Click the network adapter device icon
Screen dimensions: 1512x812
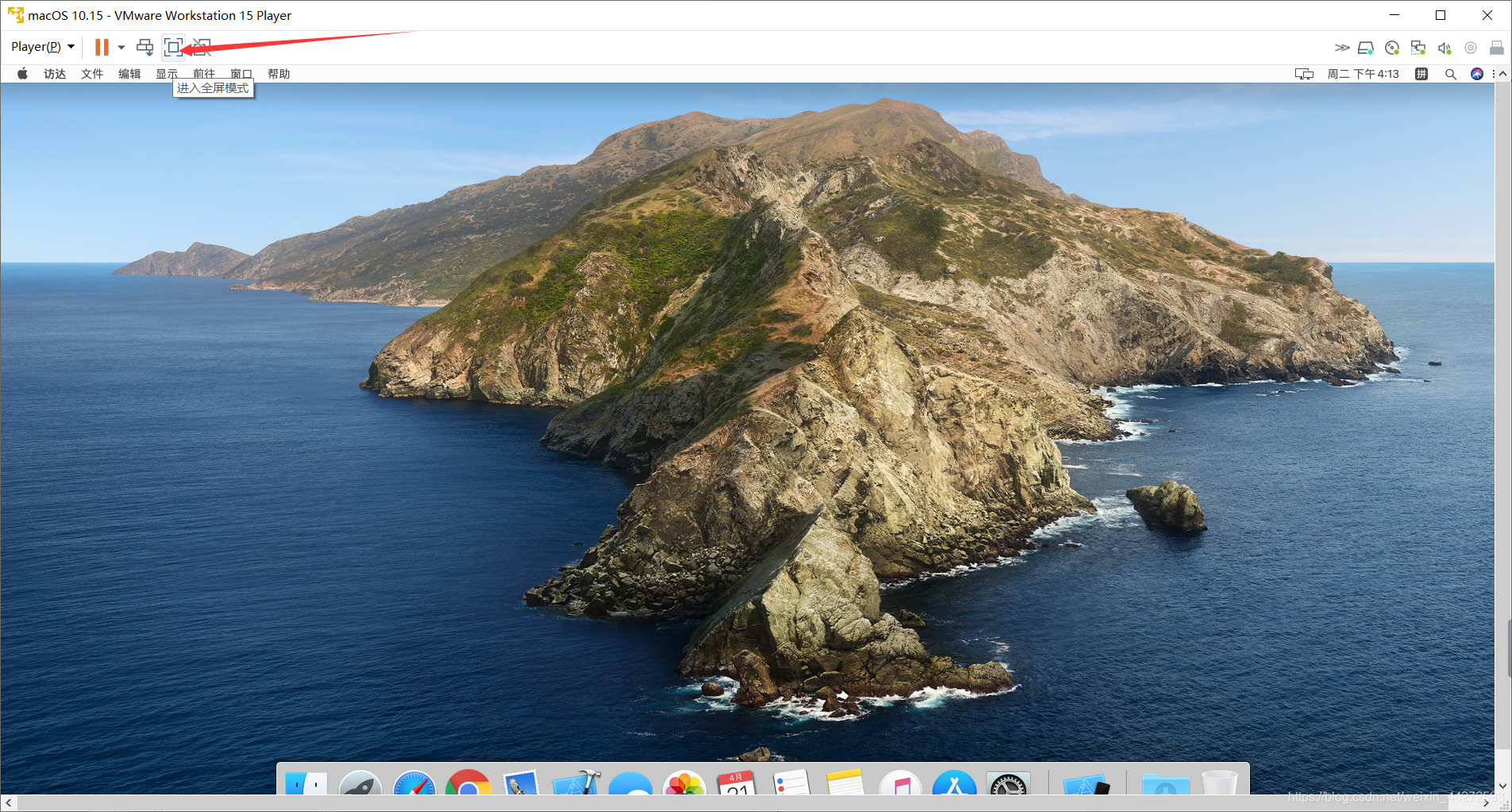click(1418, 48)
